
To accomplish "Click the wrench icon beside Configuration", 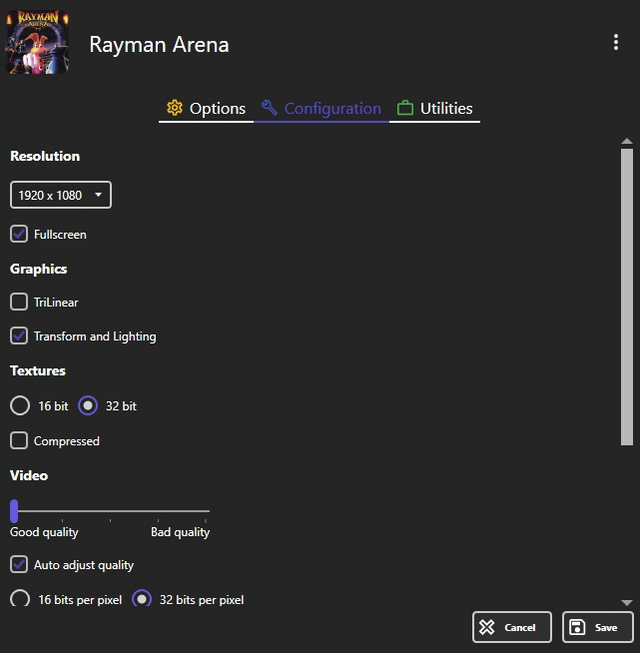I will 269,108.
